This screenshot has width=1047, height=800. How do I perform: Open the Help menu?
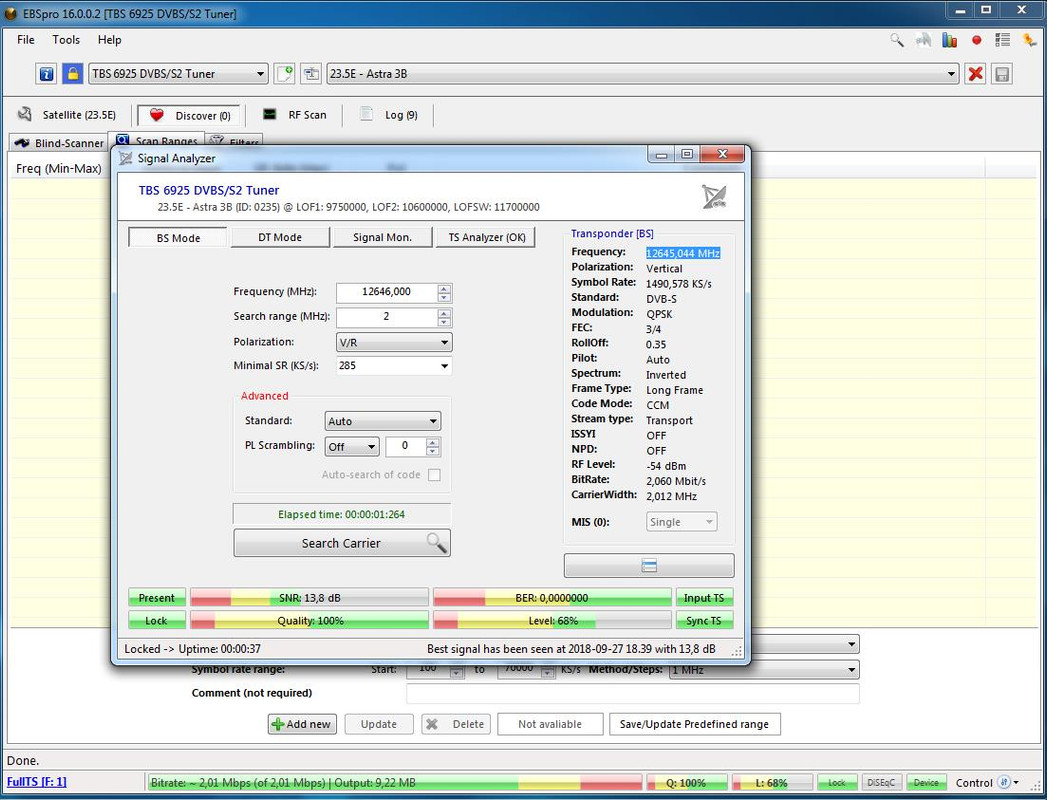[x=110, y=39]
